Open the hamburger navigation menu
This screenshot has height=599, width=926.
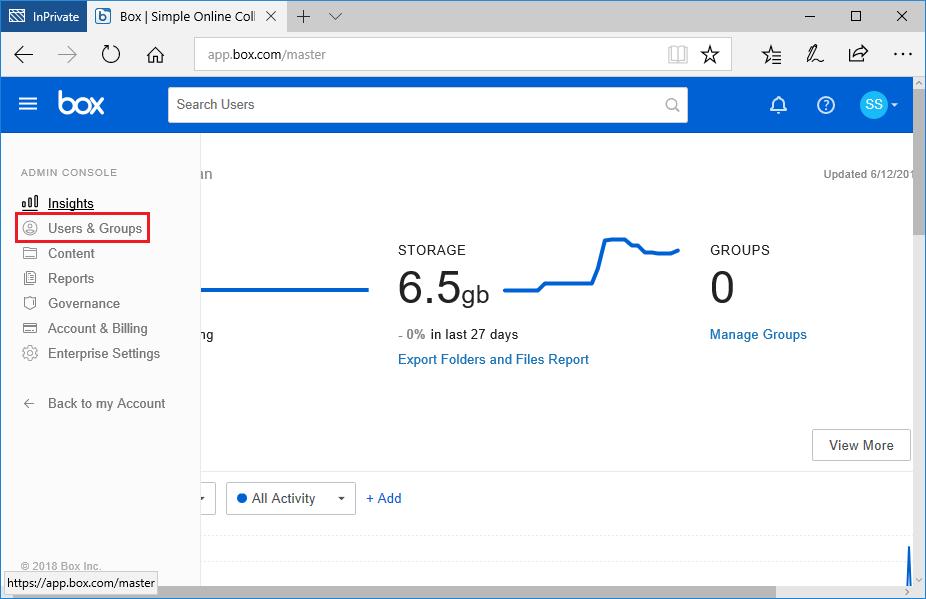[x=28, y=105]
